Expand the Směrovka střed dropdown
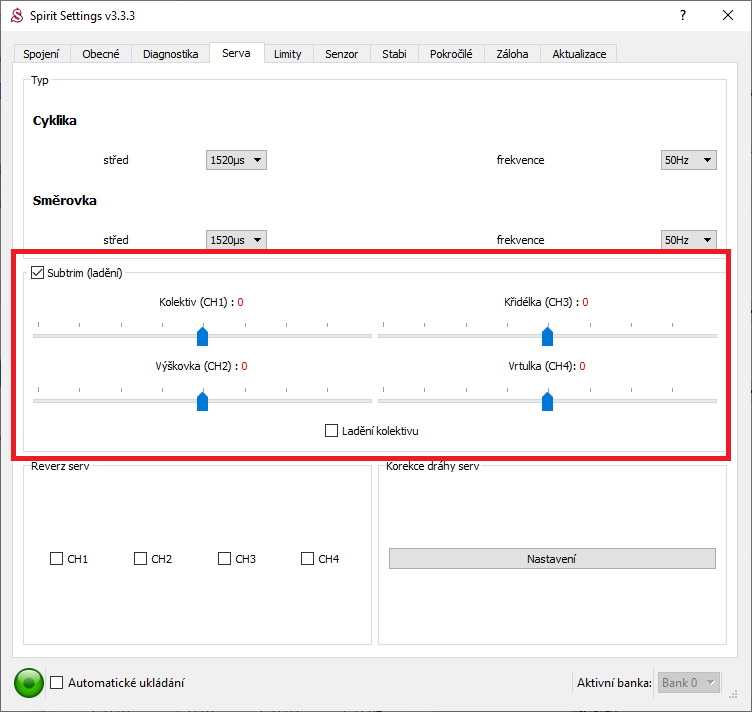The height and width of the screenshot is (712, 752). click(236, 240)
